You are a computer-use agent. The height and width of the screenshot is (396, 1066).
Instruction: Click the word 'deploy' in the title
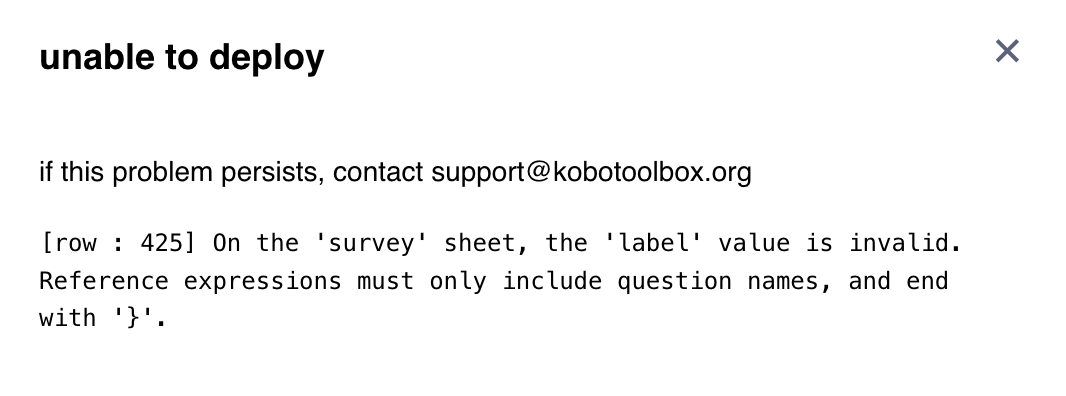[x=266, y=59]
